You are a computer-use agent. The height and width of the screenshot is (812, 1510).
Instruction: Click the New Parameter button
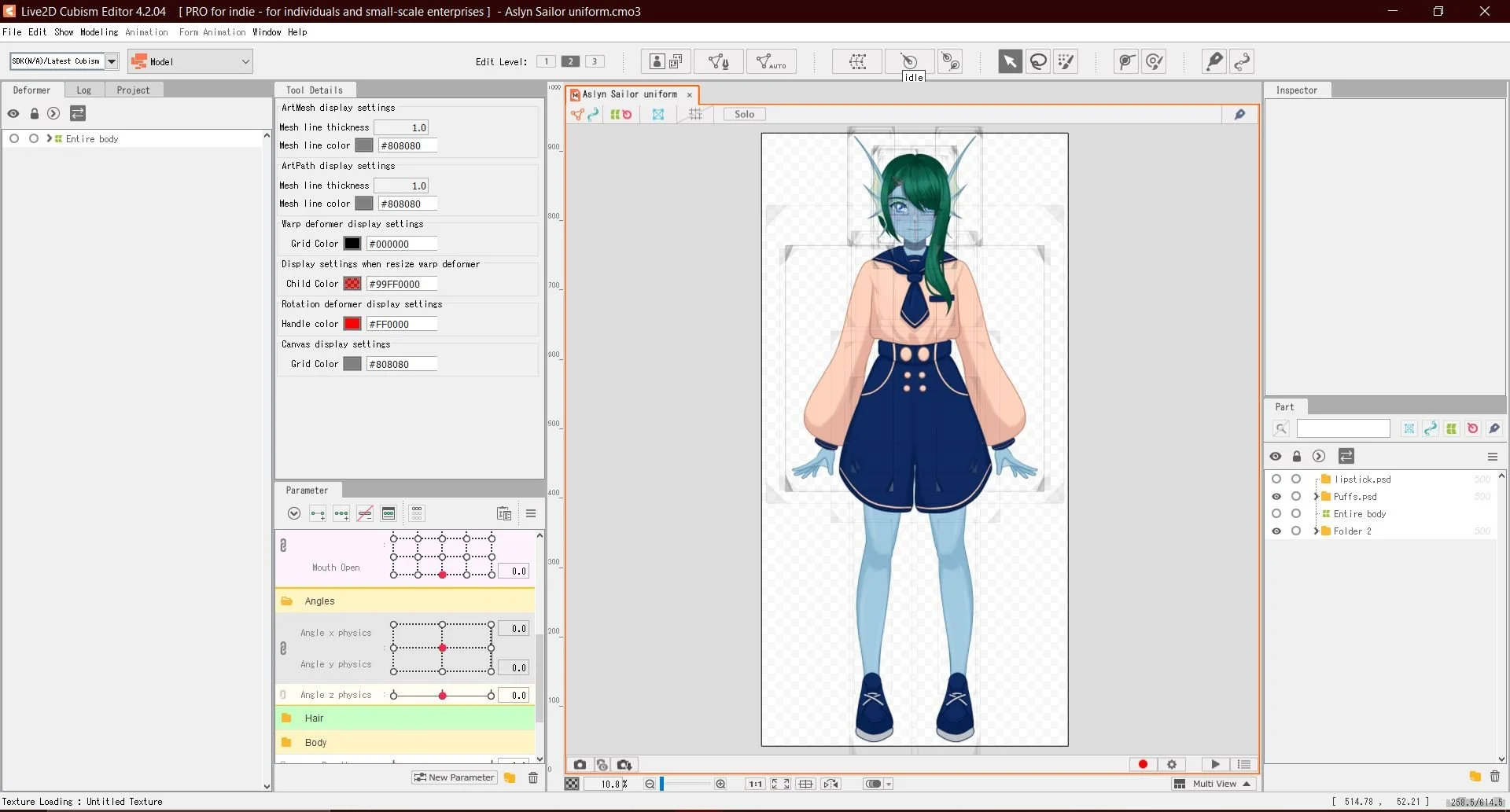[455, 777]
